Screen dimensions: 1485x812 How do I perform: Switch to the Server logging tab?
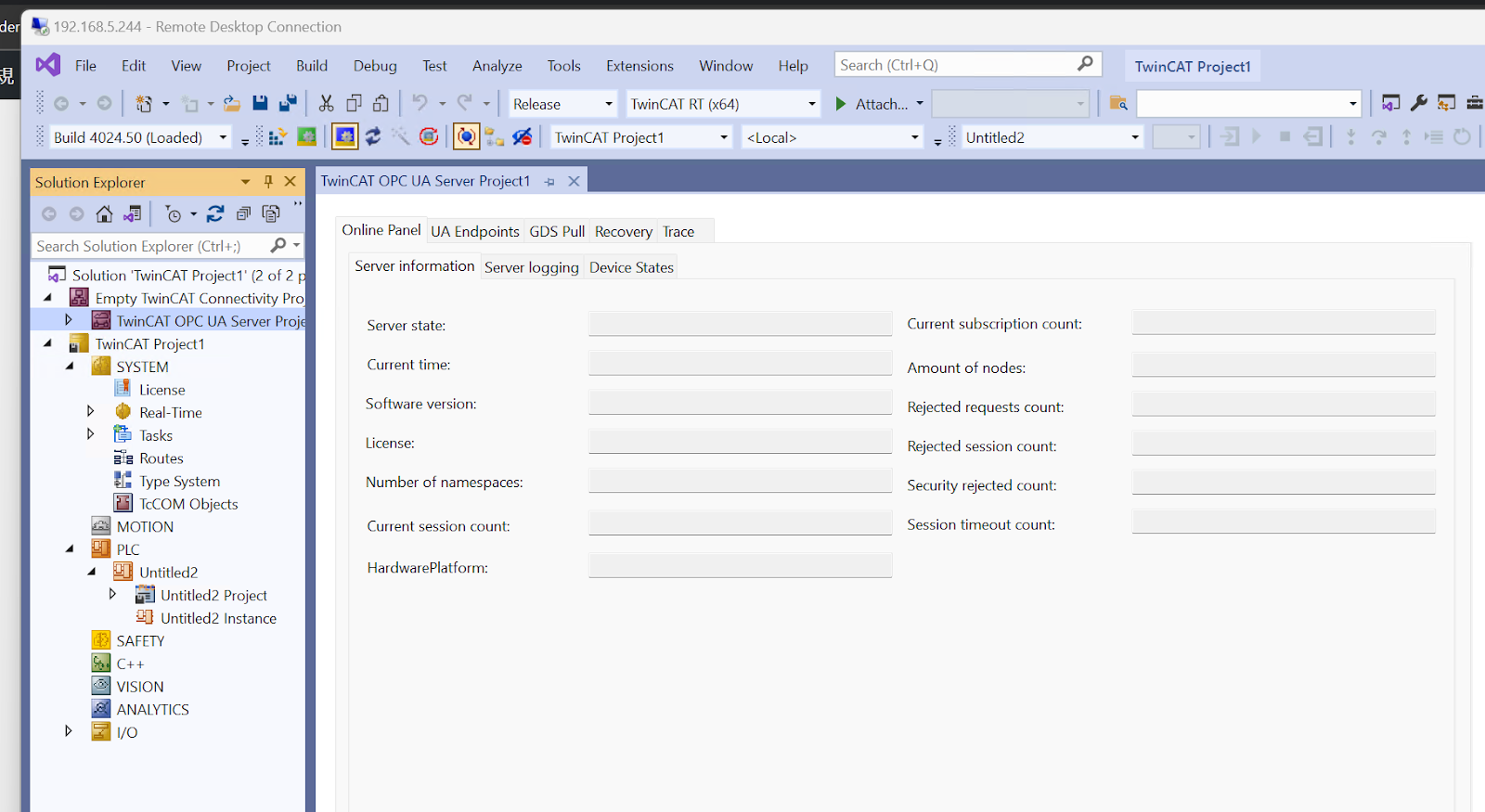tap(532, 267)
